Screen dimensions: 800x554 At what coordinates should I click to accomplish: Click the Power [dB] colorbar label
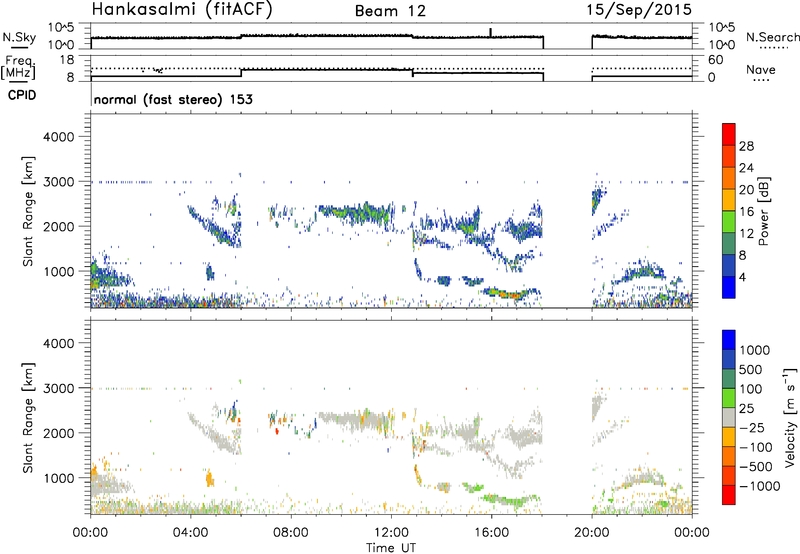pos(763,211)
